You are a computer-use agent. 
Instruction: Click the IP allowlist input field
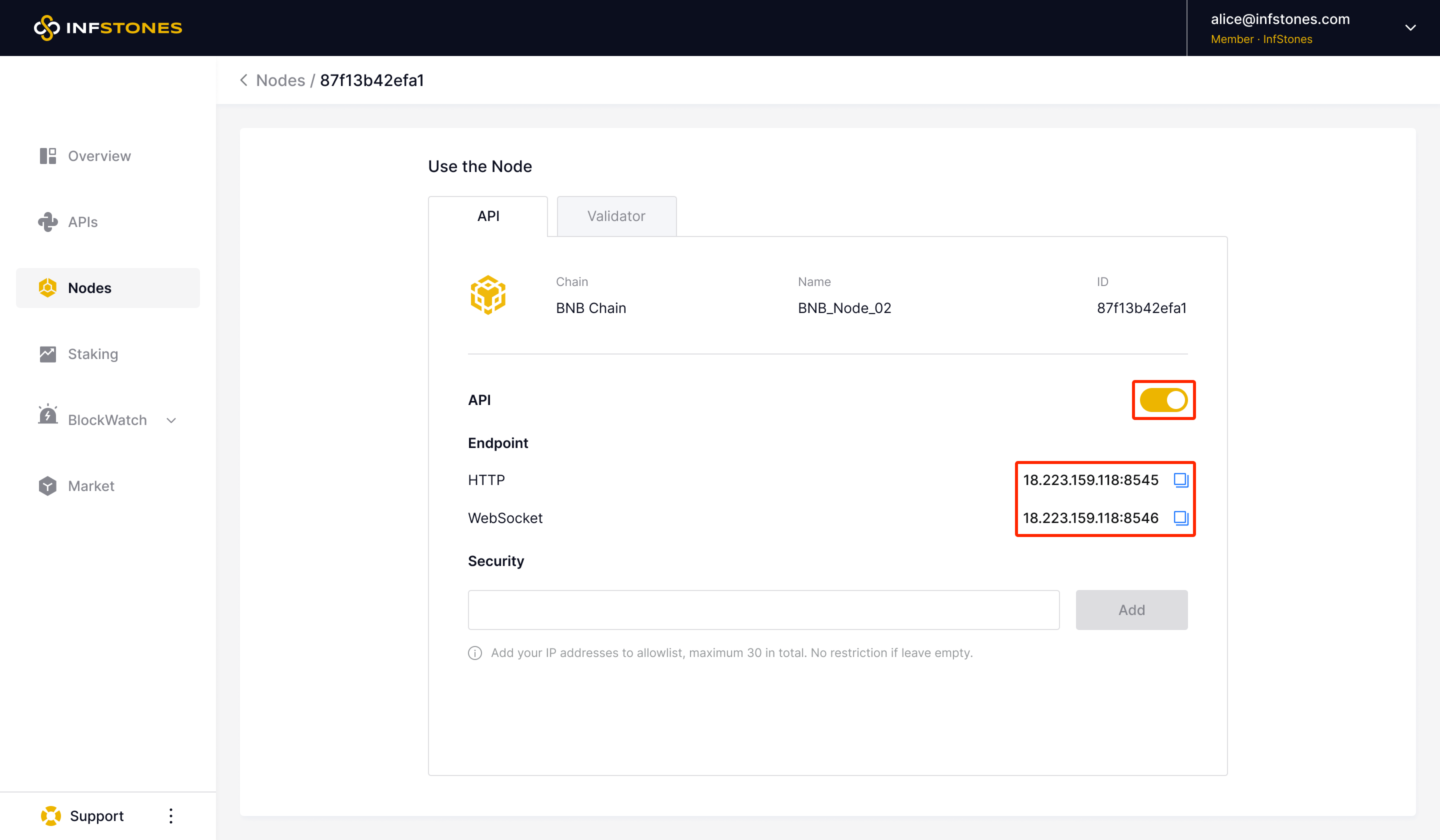[x=763, y=609]
